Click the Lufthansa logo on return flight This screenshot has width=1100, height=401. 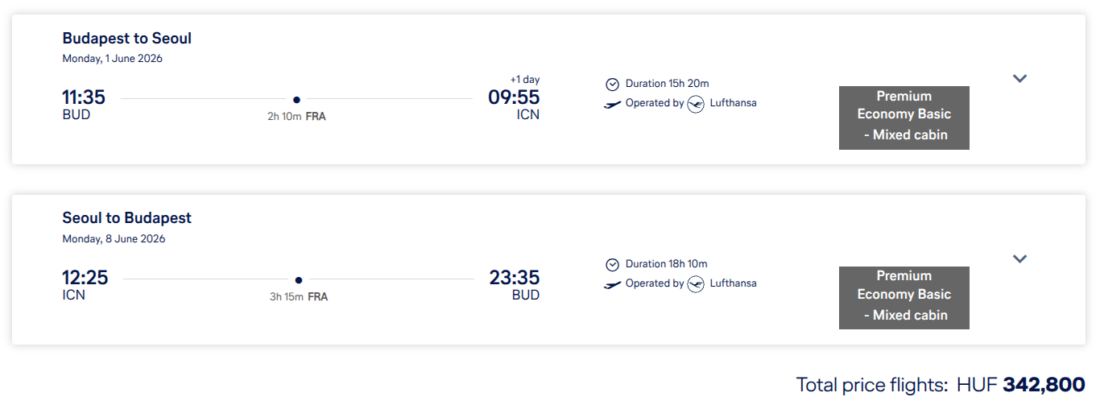pos(696,284)
